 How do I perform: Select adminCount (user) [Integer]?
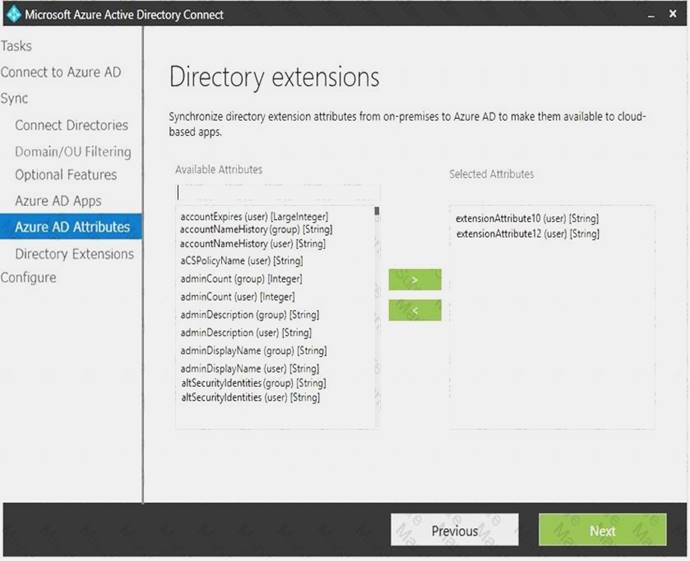[238, 297]
